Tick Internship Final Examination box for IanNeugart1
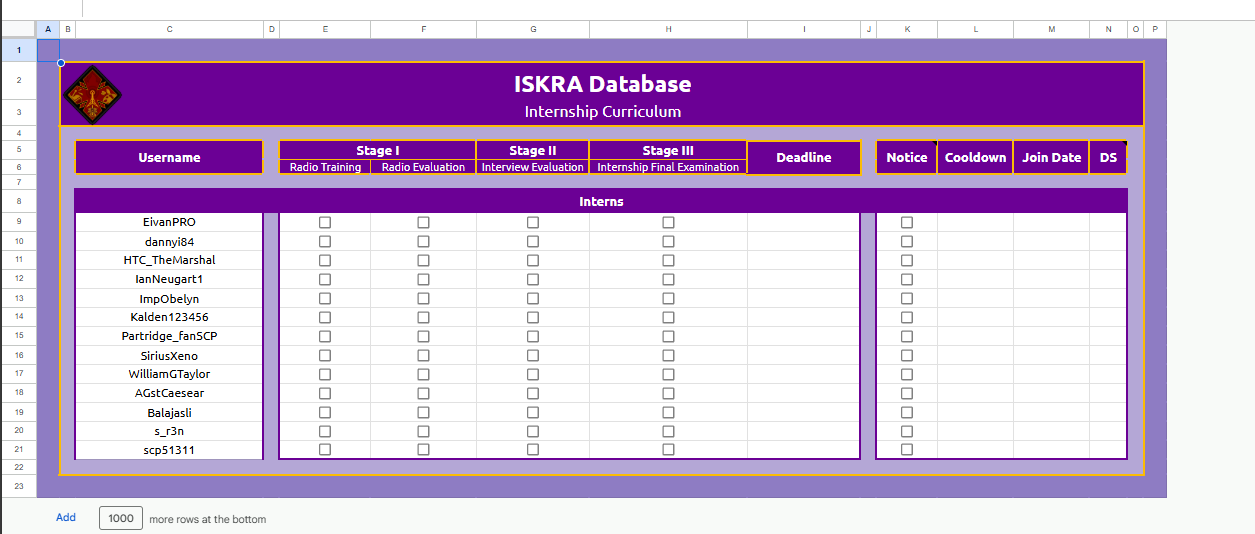1255x534 pixels. (x=668, y=279)
